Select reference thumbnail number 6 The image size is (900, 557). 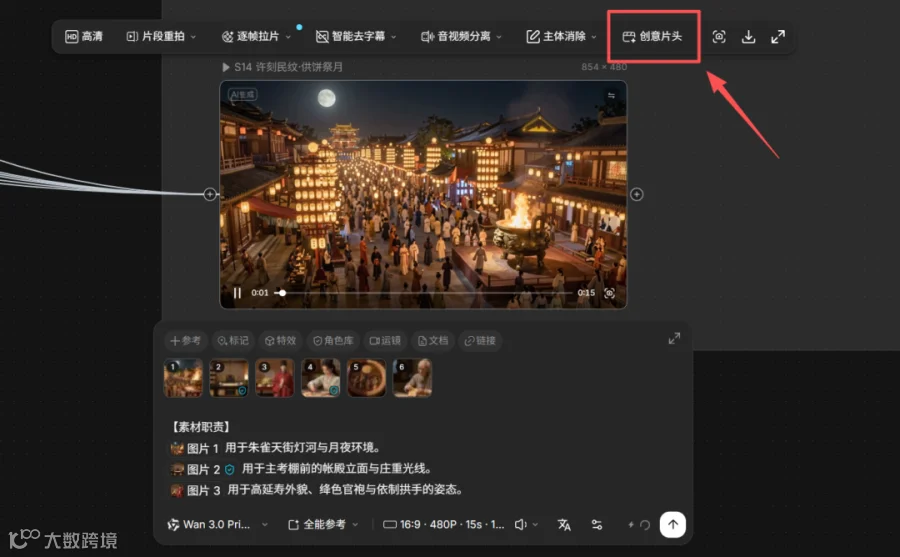tap(412, 378)
